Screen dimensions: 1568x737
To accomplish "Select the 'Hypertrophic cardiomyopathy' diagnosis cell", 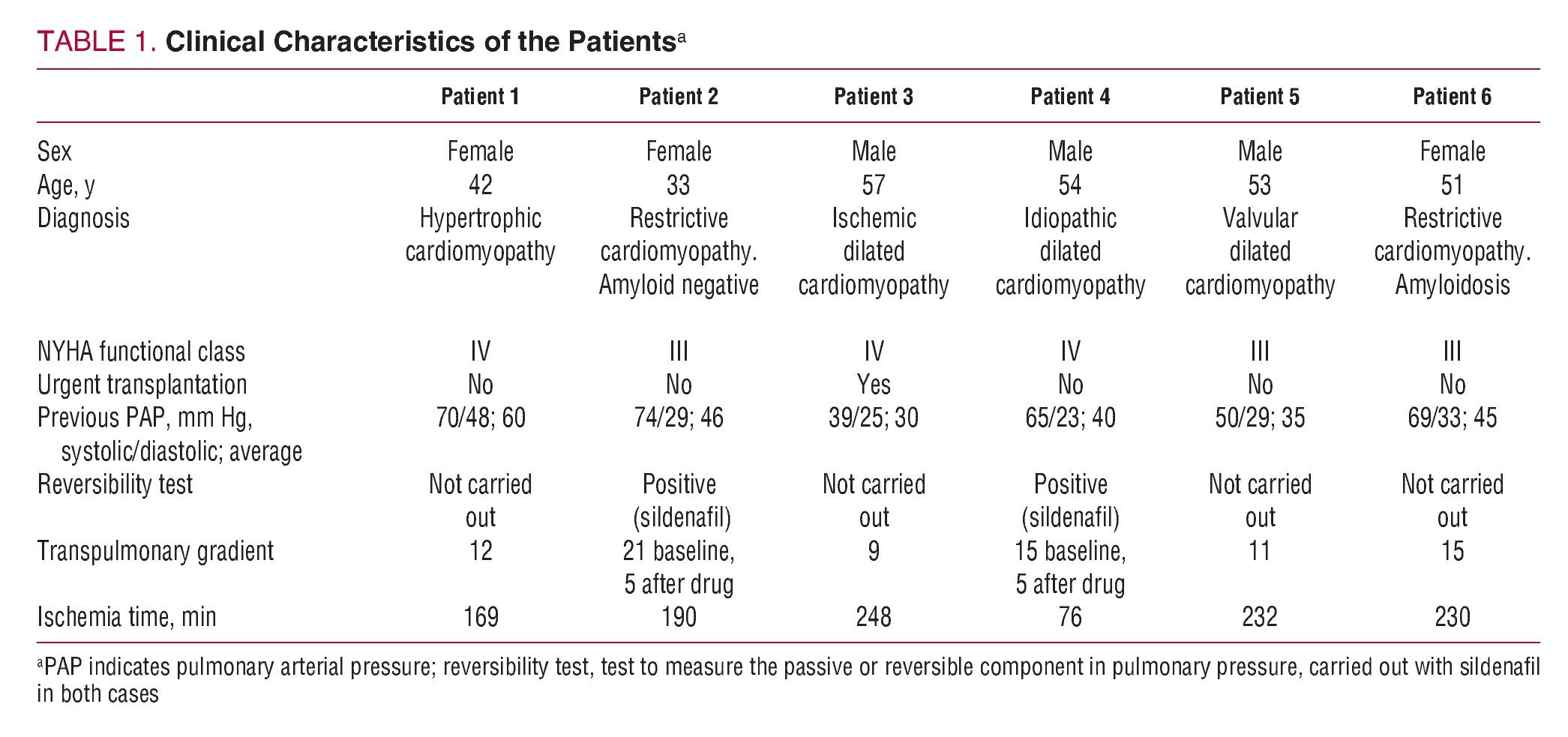I will (480, 235).
